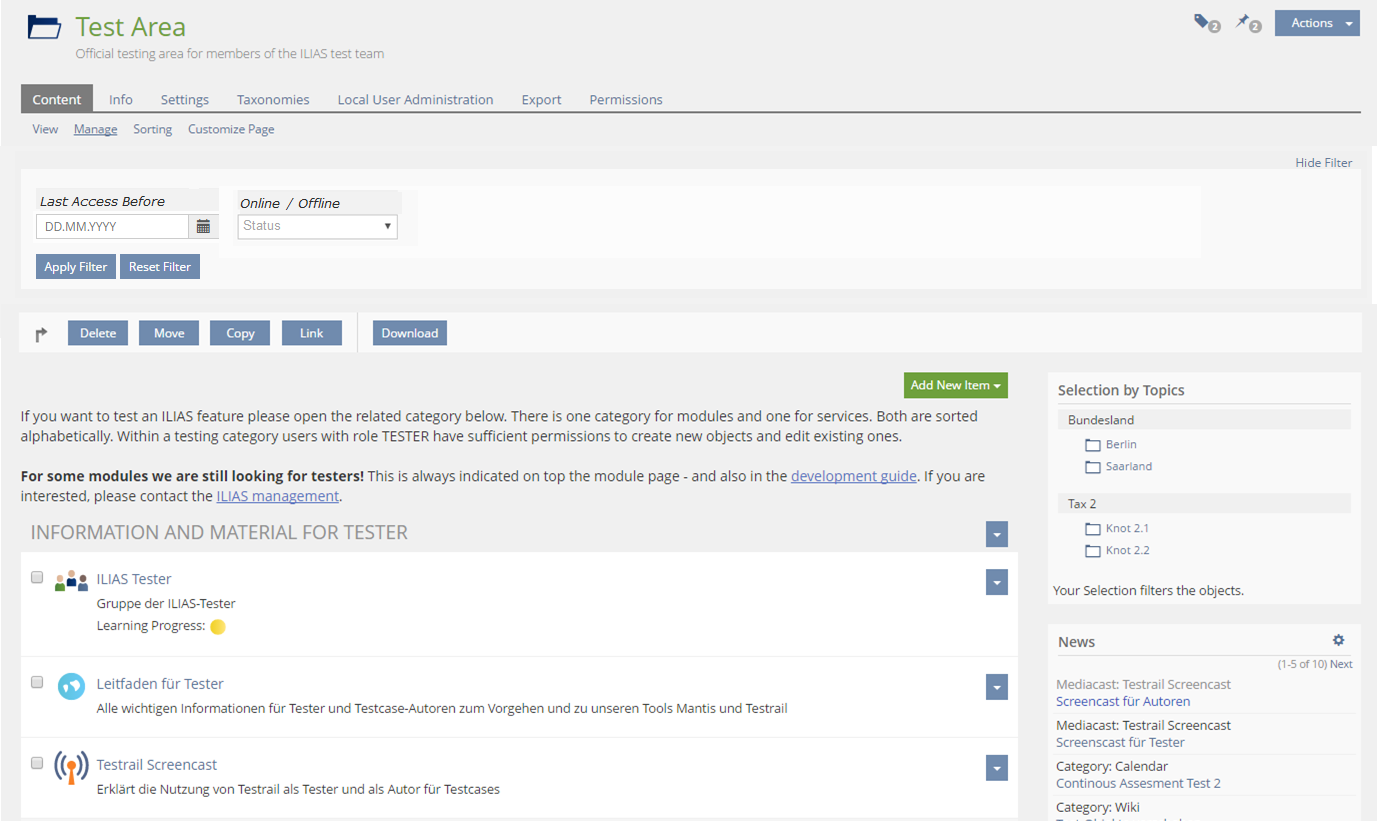Click the tags icon in the header
This screenshot has height=821, width=1377.
coord(1205,22)
